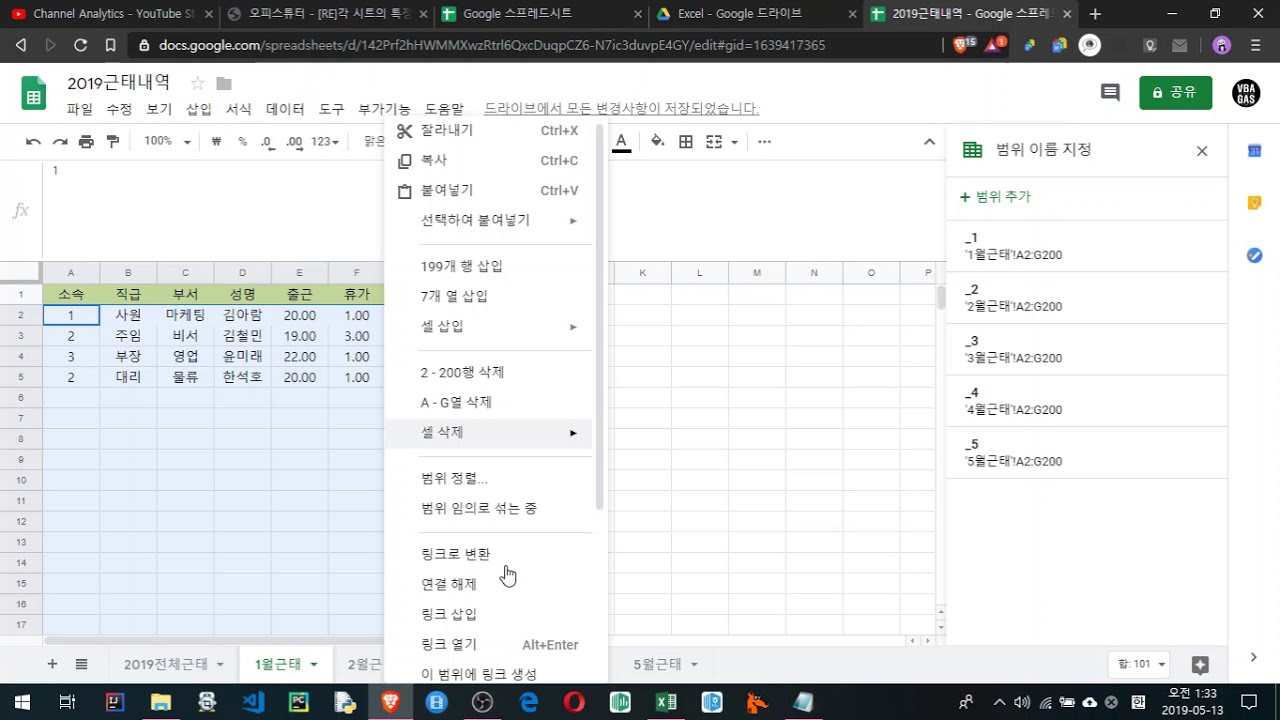Screen dimensions: 1280x720
Task: Choose A - G열 삭제 entry
Action: [488, 402]
